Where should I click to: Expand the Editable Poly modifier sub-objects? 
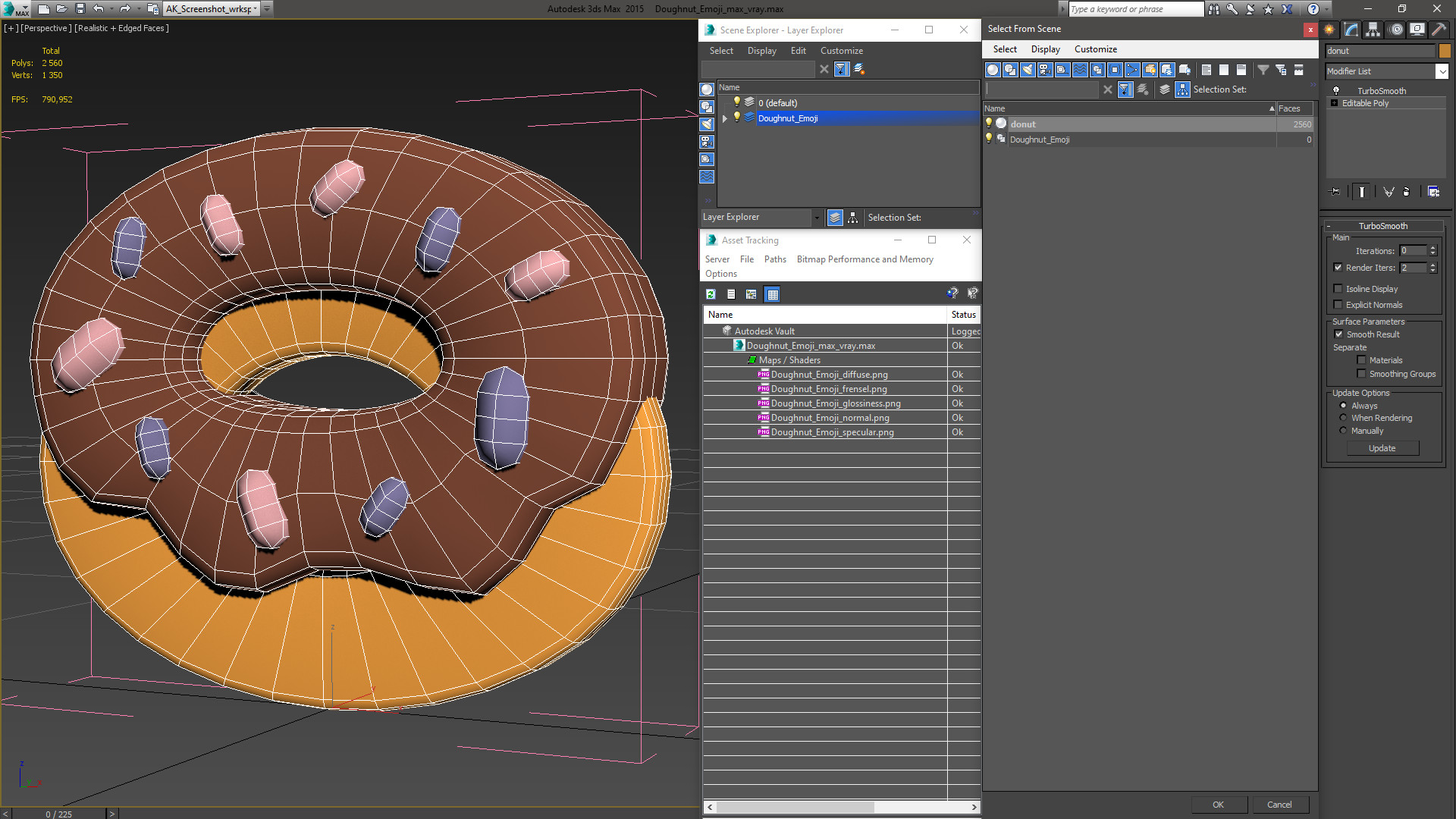pos(1334,103)
